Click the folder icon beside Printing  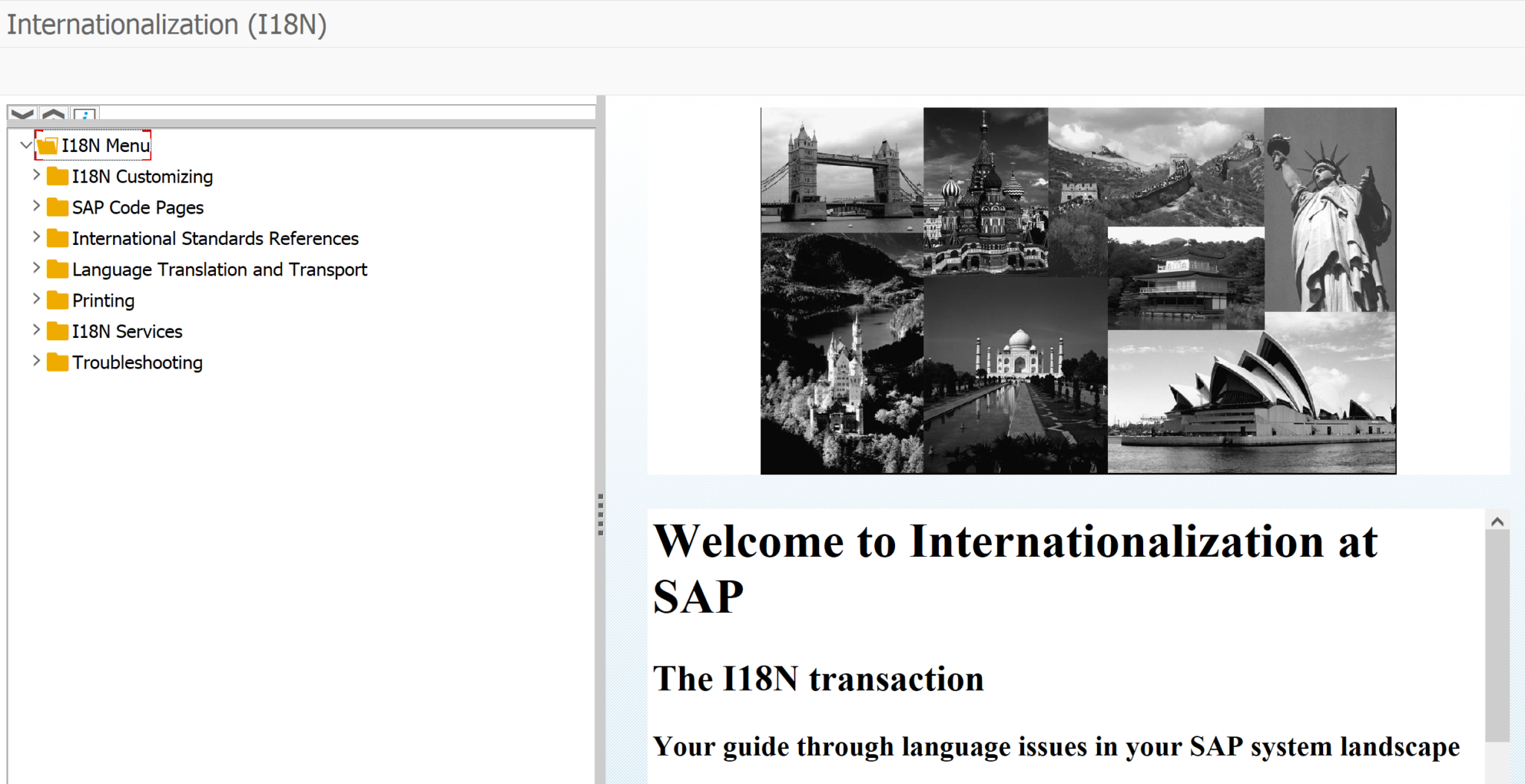[x=57, y=300]
